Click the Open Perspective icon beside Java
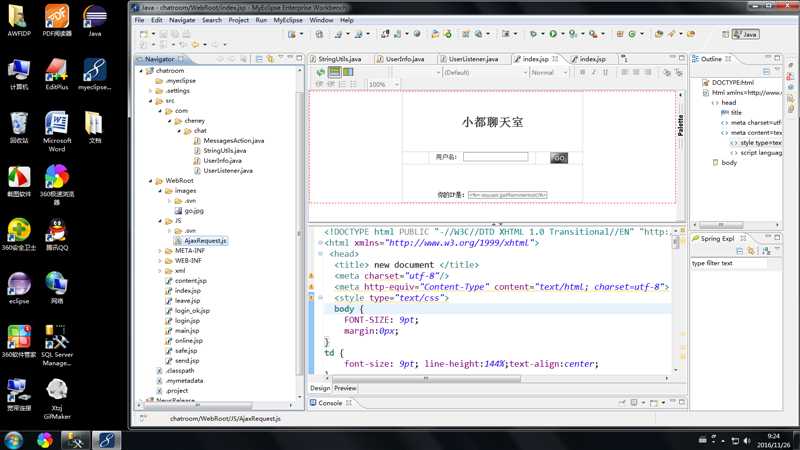 click(x=725, y=34)
